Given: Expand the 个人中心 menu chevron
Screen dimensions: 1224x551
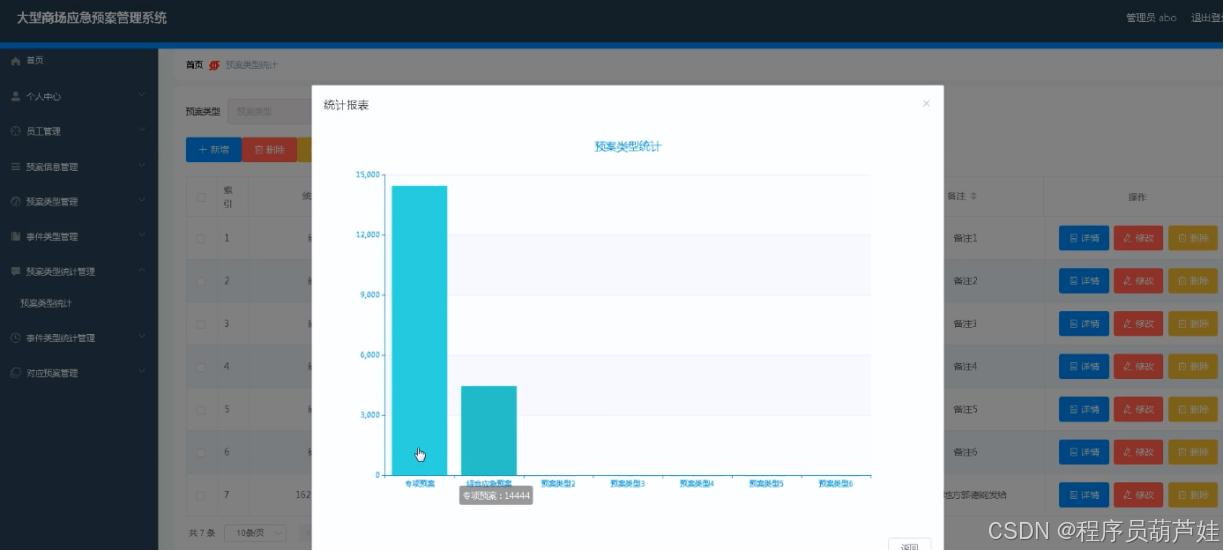Looking at the screenshot, I should (142, 95).
